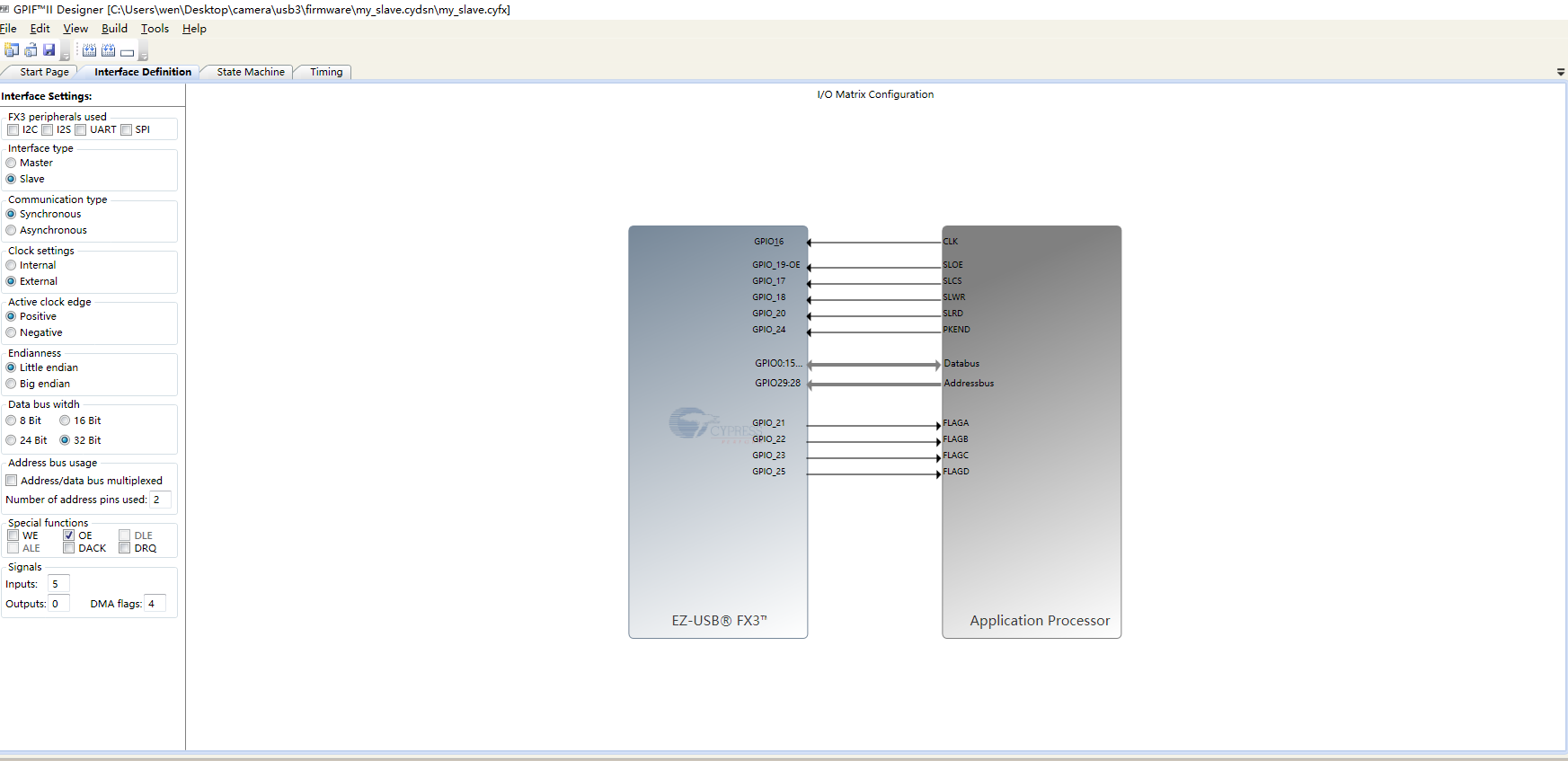Screen dimensions: 1568x761
Task: Open the Build menu
Action: pyautogui.click(x=114, y=29)
